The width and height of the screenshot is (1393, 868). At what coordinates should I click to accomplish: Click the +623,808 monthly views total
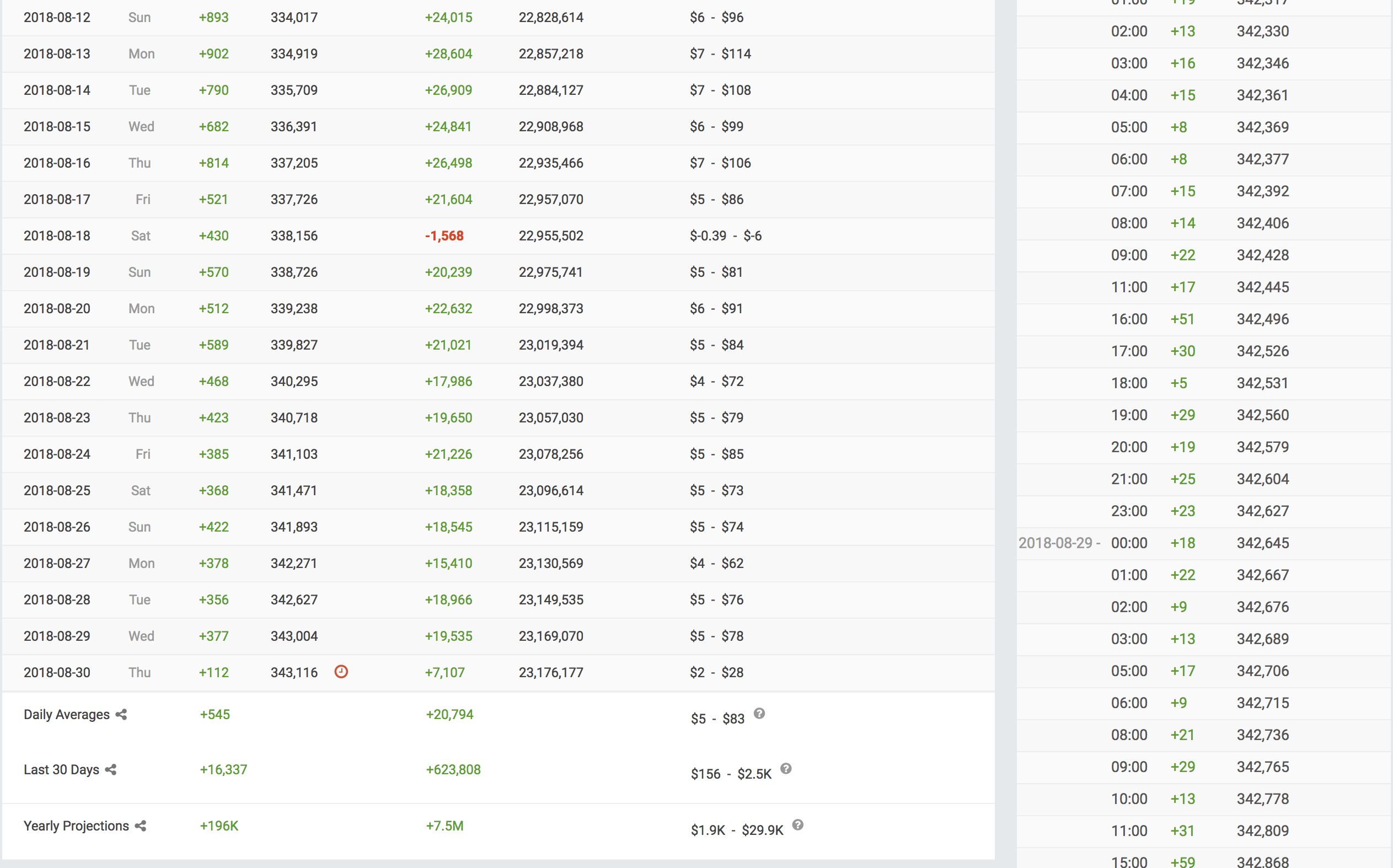point(453,769)
